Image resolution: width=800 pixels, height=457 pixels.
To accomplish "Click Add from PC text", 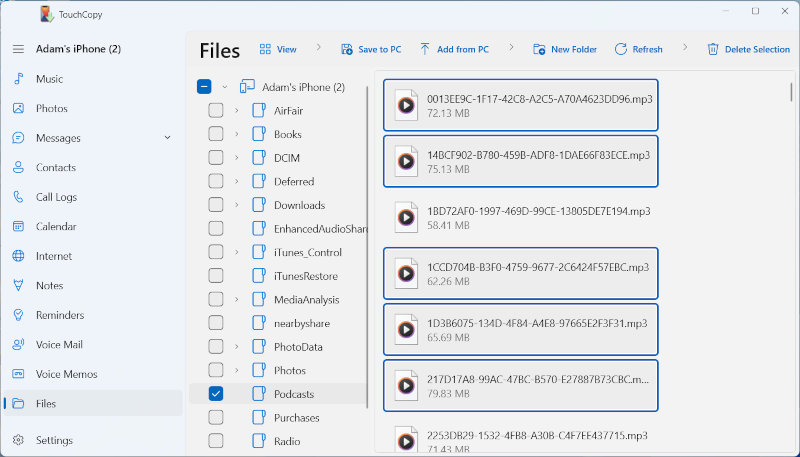I will (x=463, y=49).
